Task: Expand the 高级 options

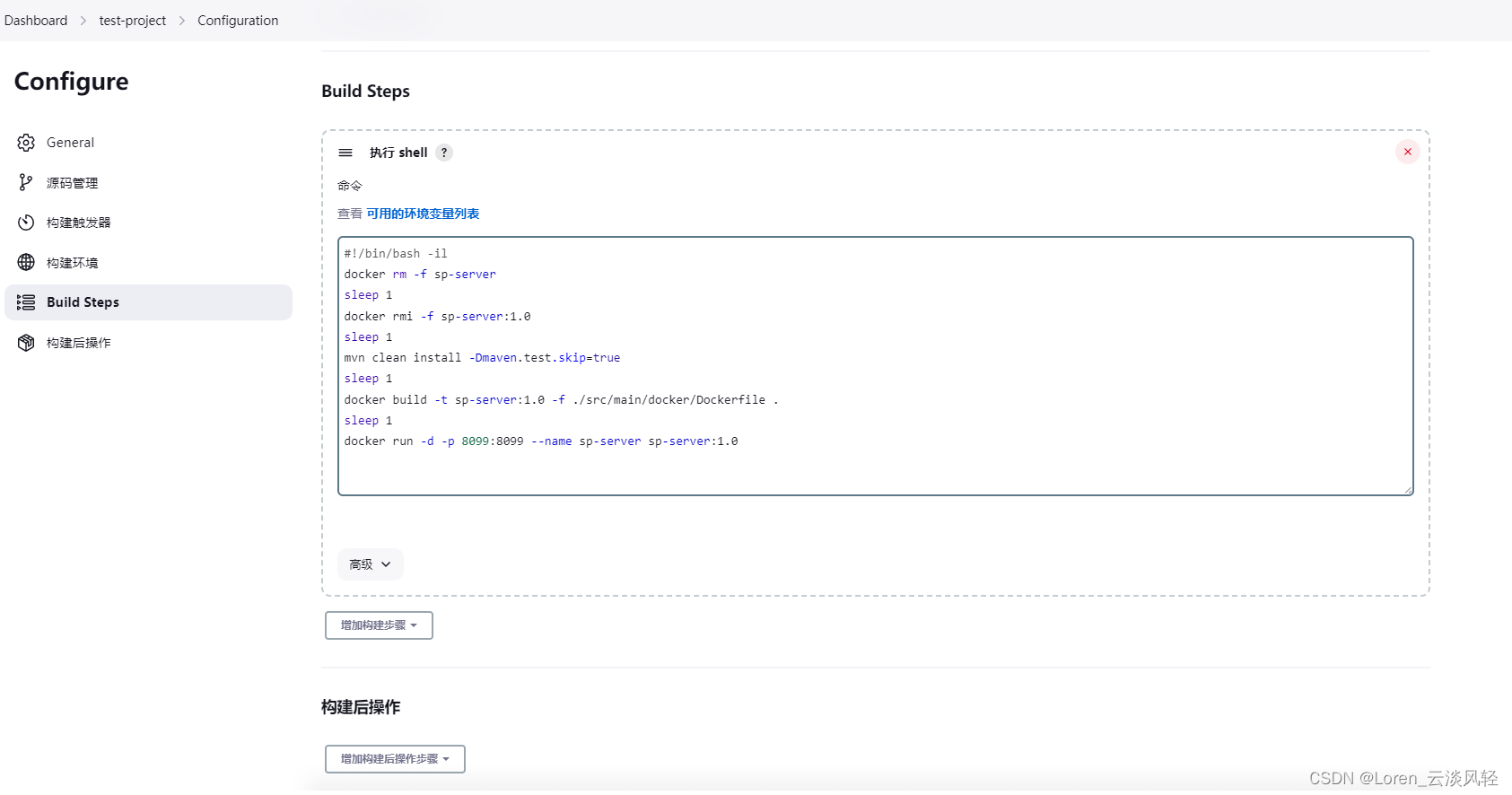Action: [x=371, y=564]
